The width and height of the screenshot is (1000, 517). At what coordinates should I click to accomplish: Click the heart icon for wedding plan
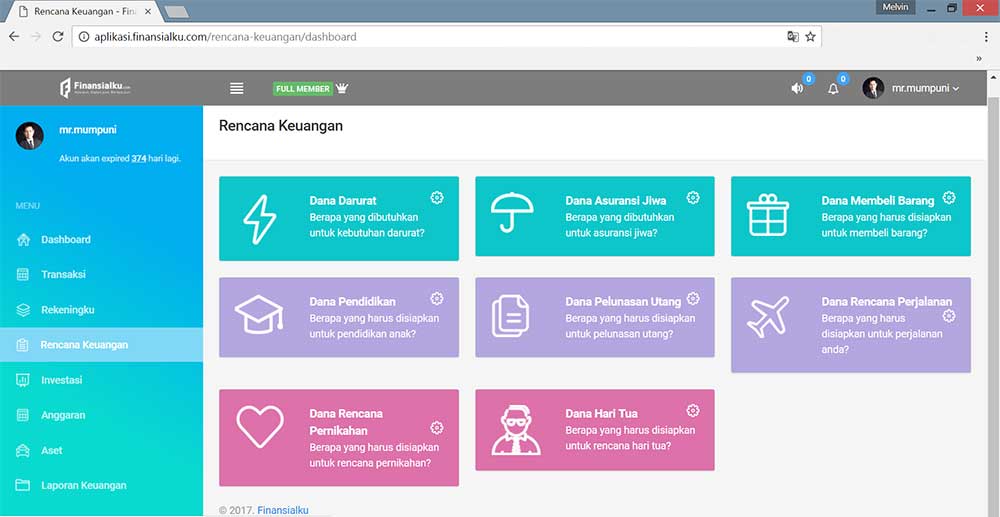[259, 427]
